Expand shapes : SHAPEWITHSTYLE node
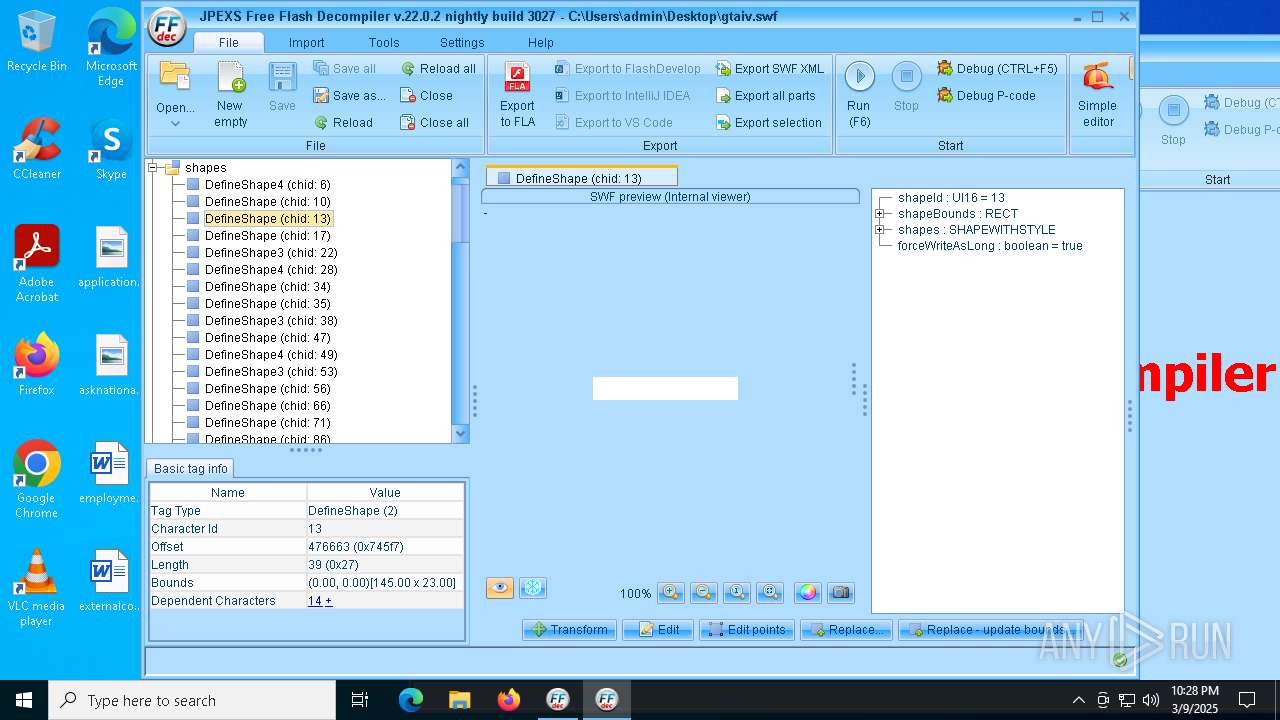This screenshot has width=1280, height=720. (880, 229)
